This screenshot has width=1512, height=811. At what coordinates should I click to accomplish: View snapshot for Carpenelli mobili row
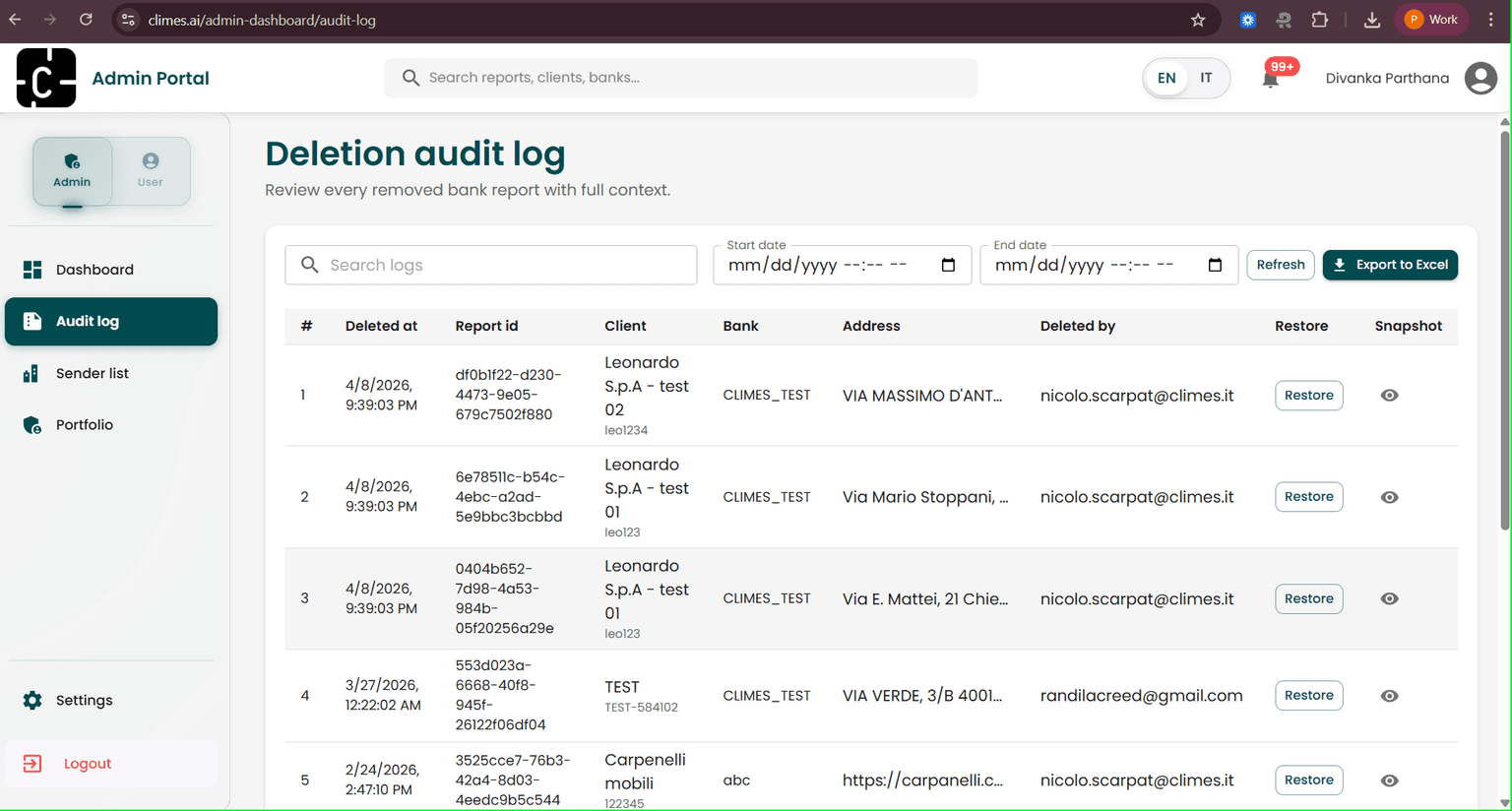click(1389, 780)
